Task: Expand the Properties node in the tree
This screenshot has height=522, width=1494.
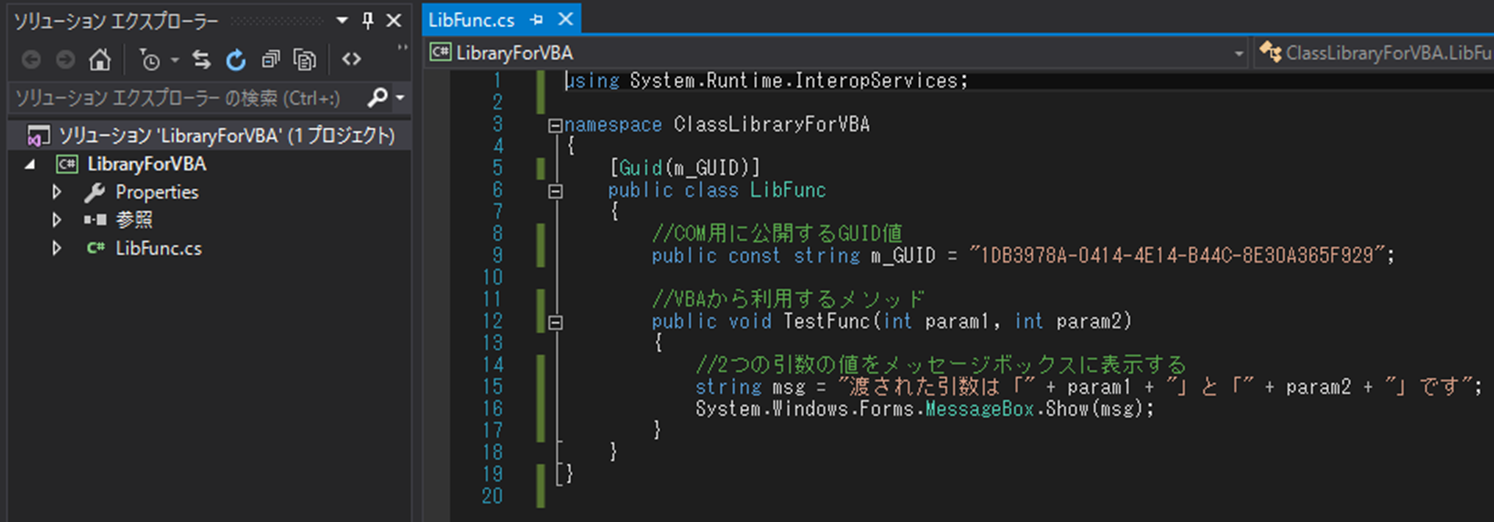Action: (57, 192)
